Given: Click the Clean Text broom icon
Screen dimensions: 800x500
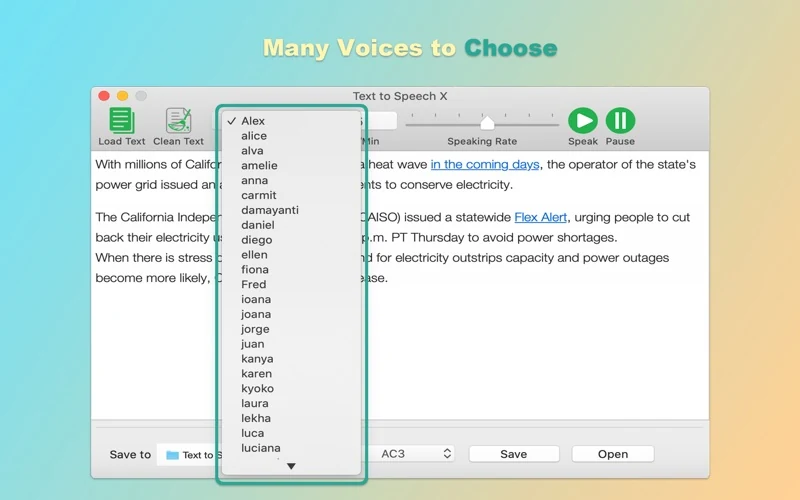Looking at the screenshot, I should [x=179, y=121].
